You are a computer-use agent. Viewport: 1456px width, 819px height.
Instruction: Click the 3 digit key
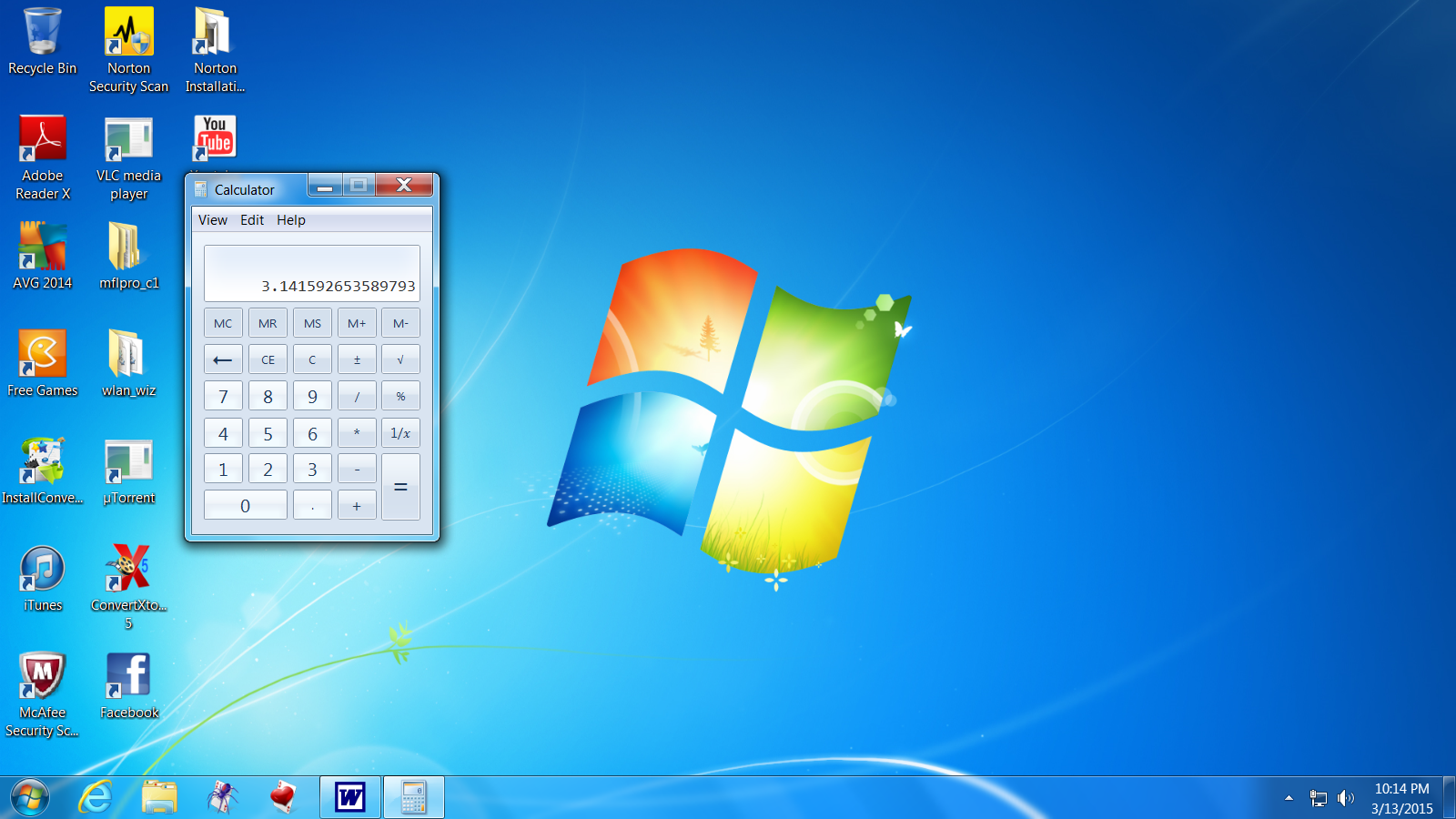coord(312,469)
